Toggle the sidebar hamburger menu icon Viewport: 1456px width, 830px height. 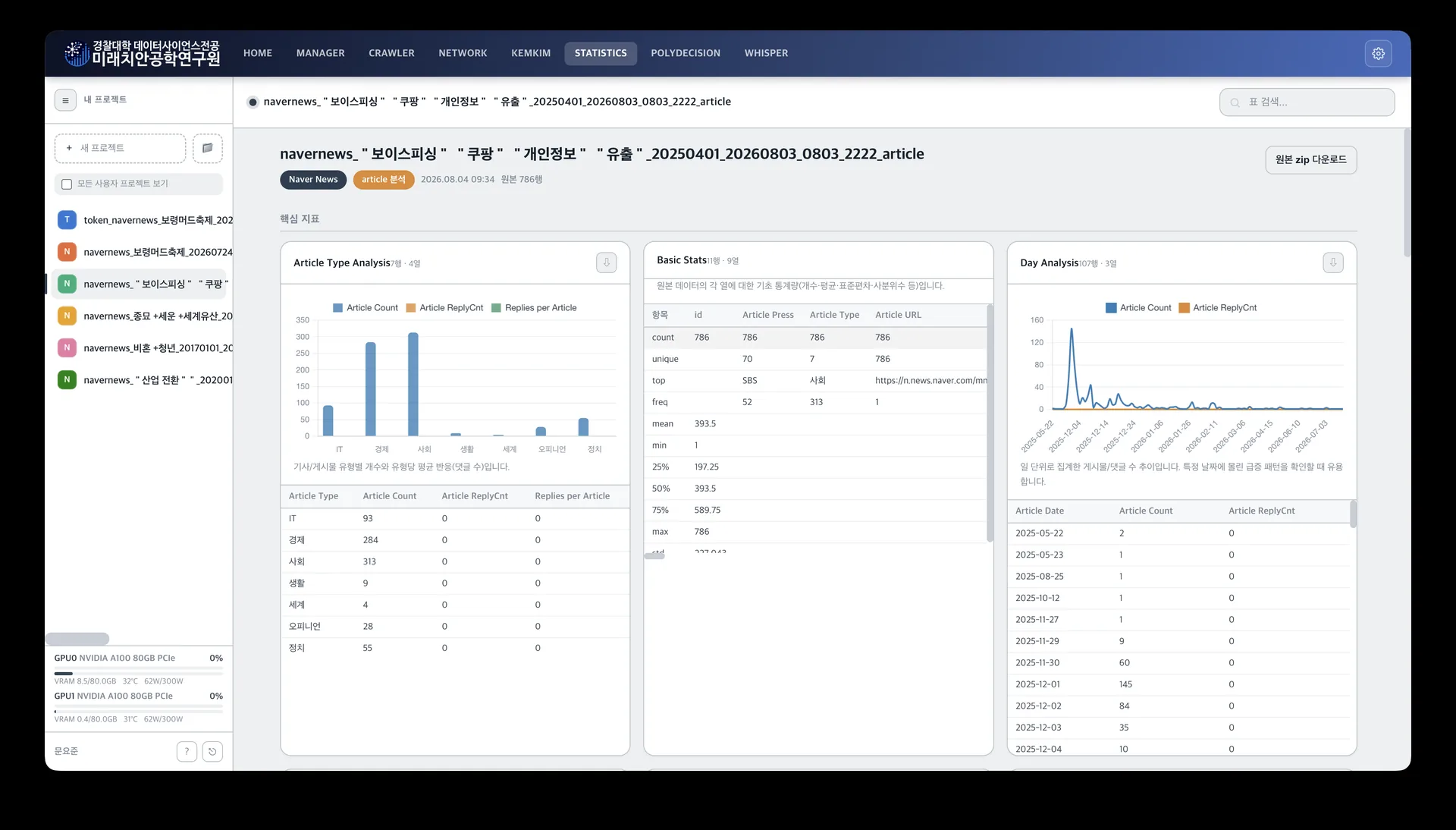65,100
